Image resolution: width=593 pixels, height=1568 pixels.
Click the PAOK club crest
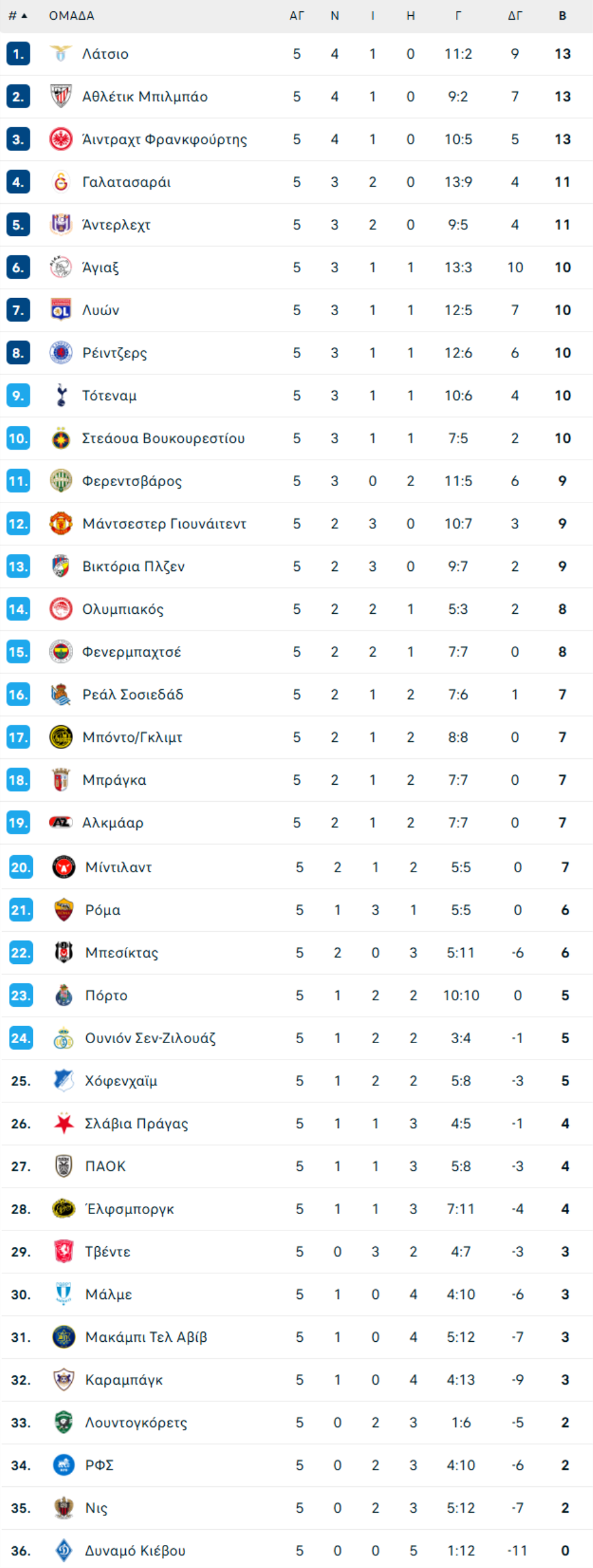[64, 1166]
